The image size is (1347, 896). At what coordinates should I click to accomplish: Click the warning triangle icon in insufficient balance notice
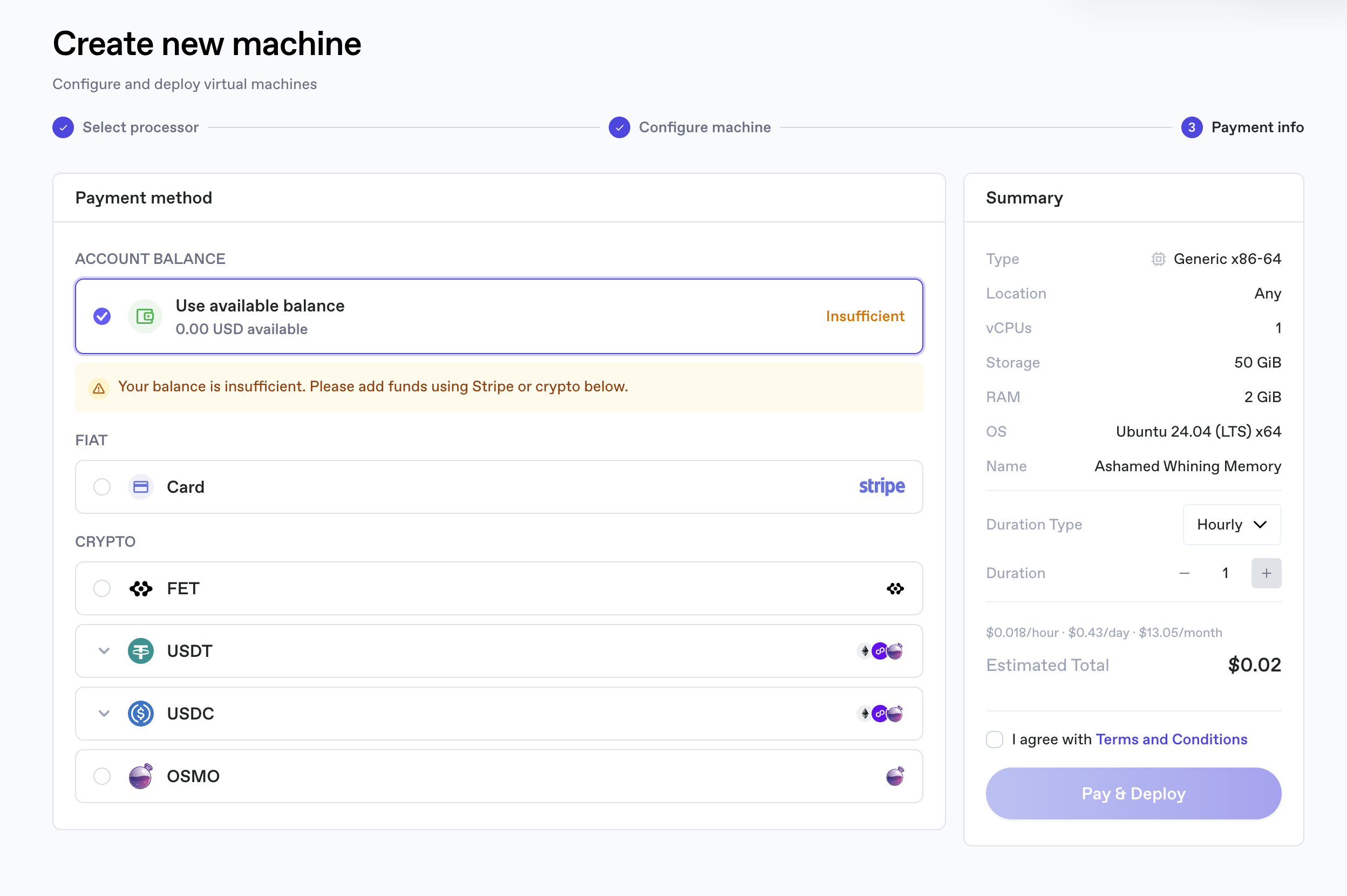point(99,388)
